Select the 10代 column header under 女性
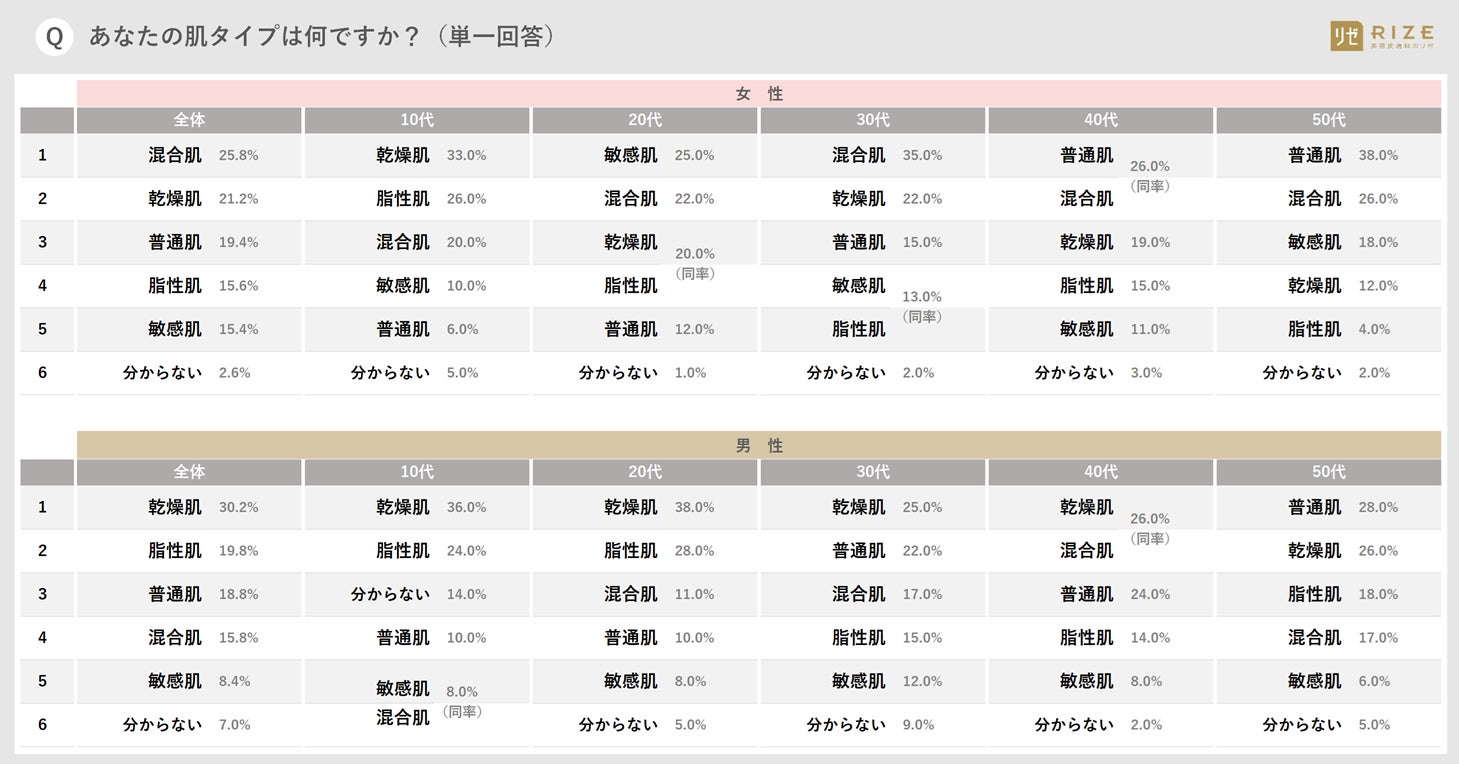The image size is (1459, 764). [416, 120]
